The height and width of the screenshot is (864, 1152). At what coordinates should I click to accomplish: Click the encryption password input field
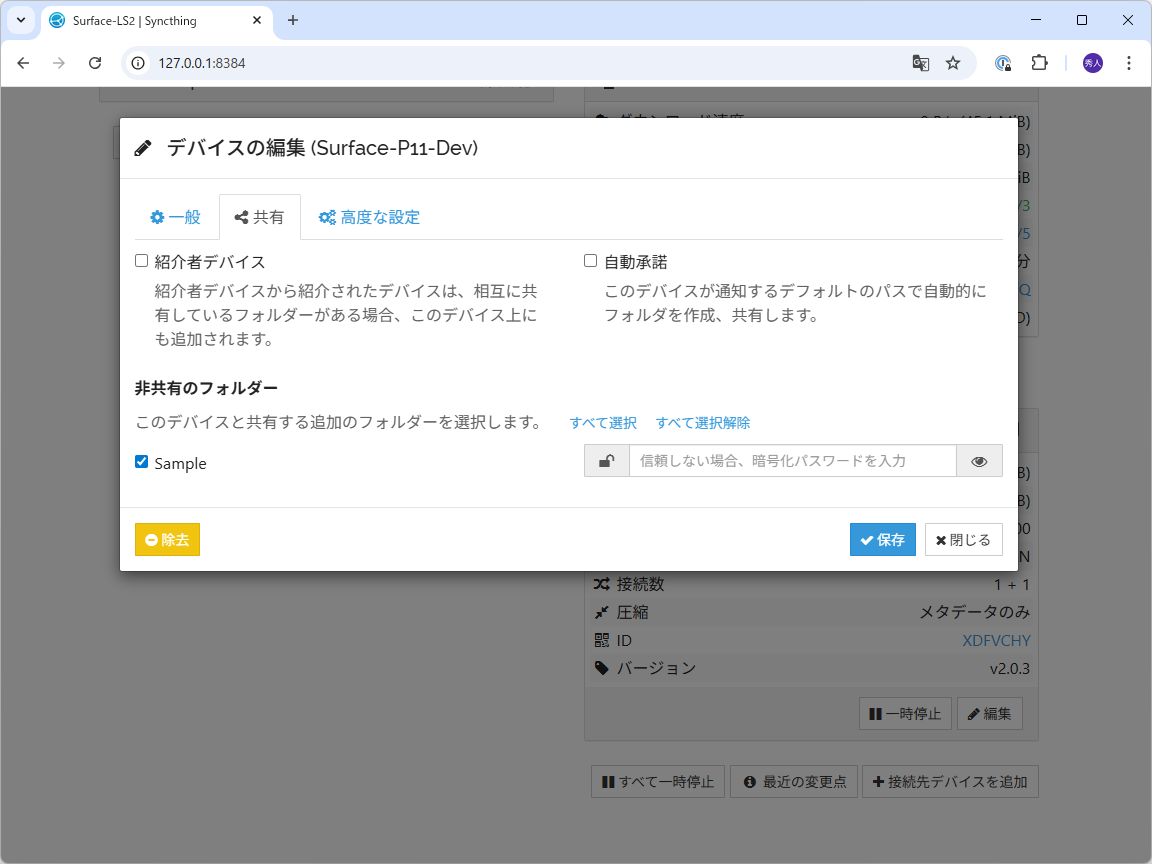click(793, 460)
